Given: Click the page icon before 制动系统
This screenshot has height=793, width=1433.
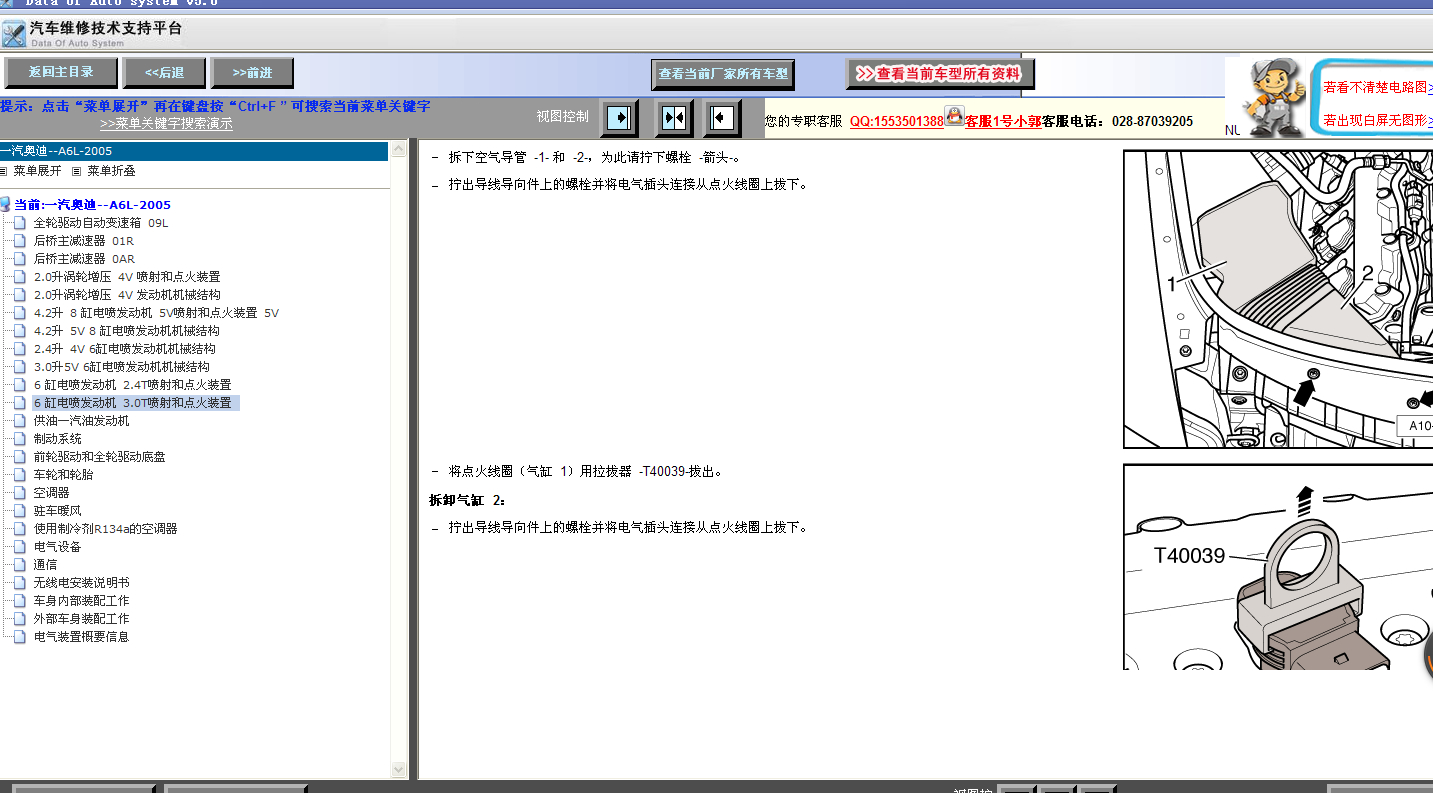Looking at the screenshot, I should [x=20, y=439].
